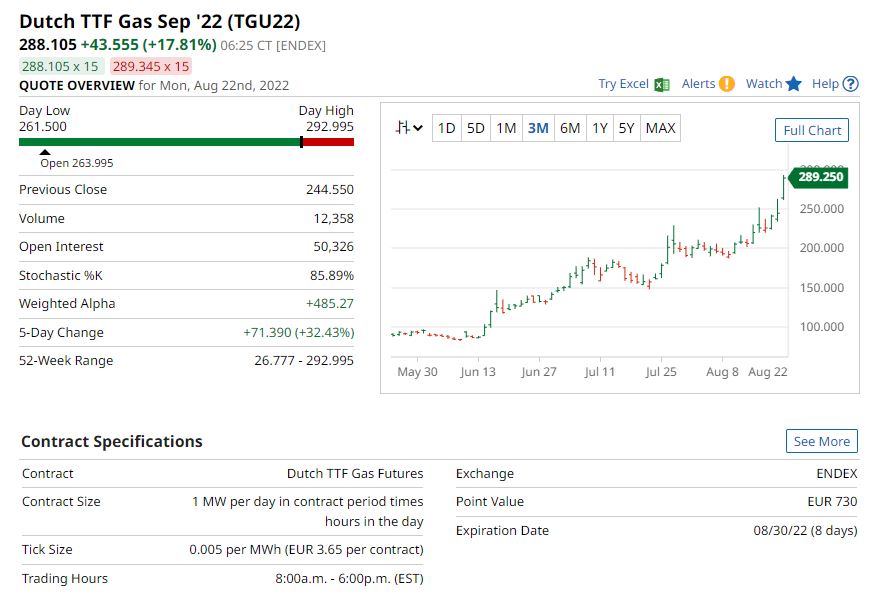This screenshot has width=880, height=605.
Task: Switch chart to 6M range
Action: click(570, 128)
